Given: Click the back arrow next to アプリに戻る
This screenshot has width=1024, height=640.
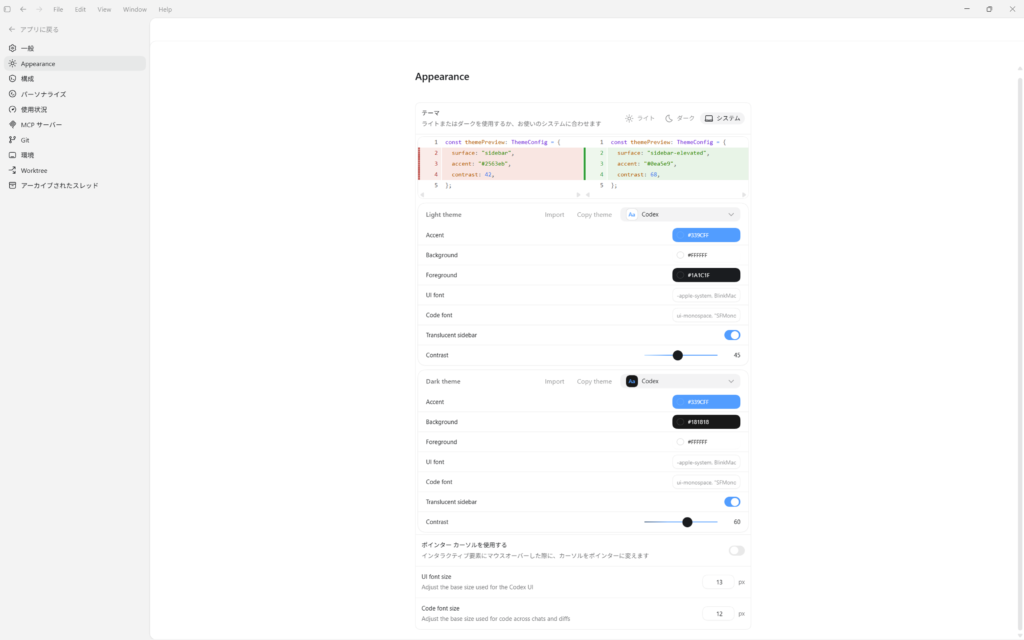Looking at the screenshot, I should tap(12, 29).
